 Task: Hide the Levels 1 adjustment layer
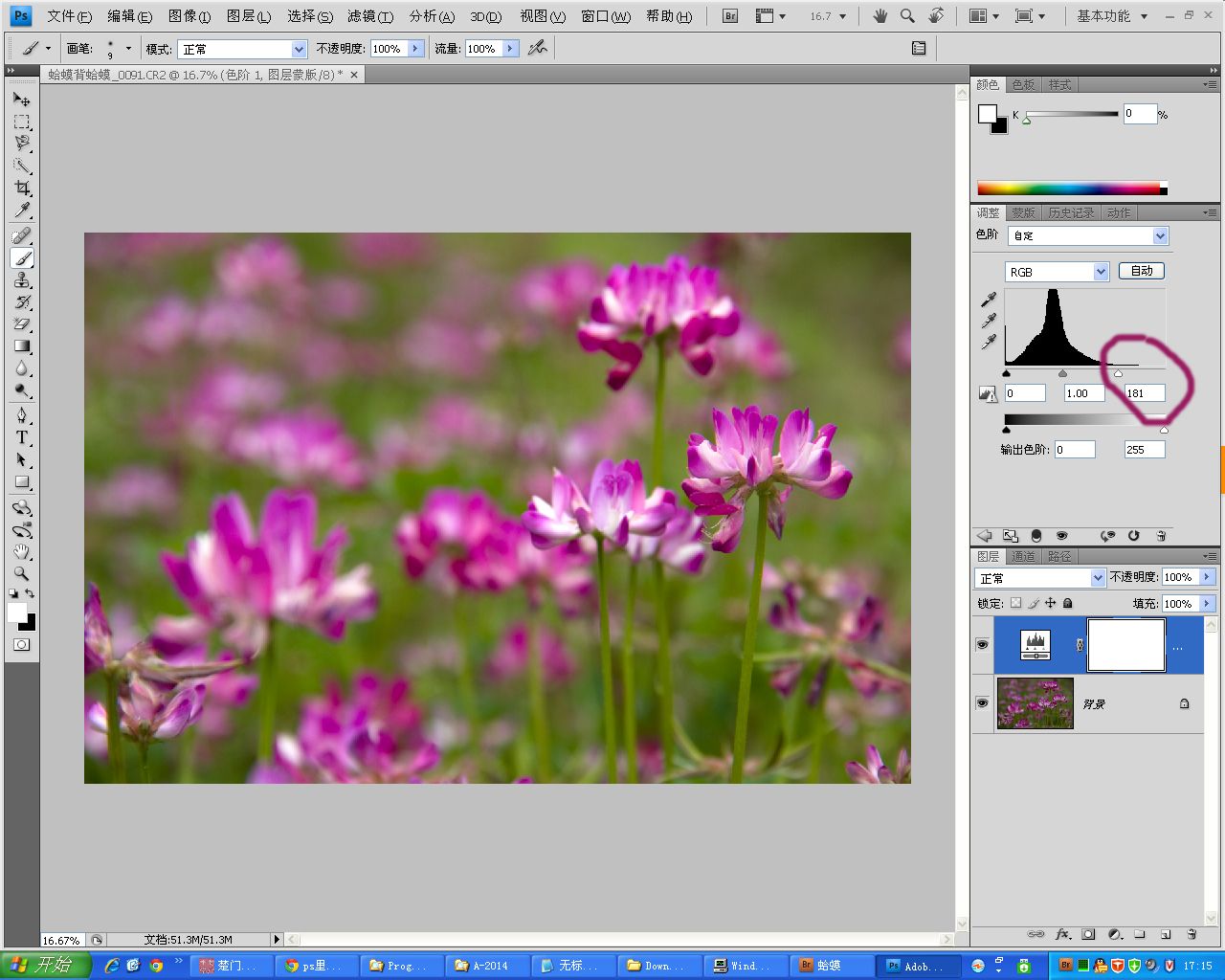point(982,645)
